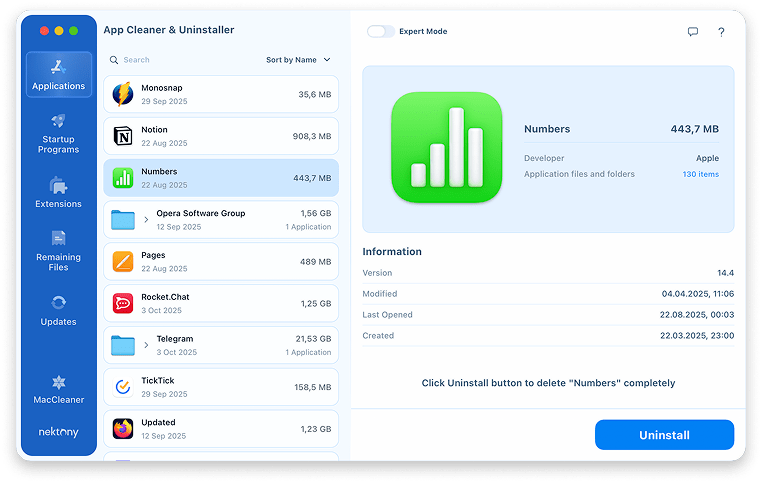Select Notion in the applications list
762x483 pixels.
[221, 136]
